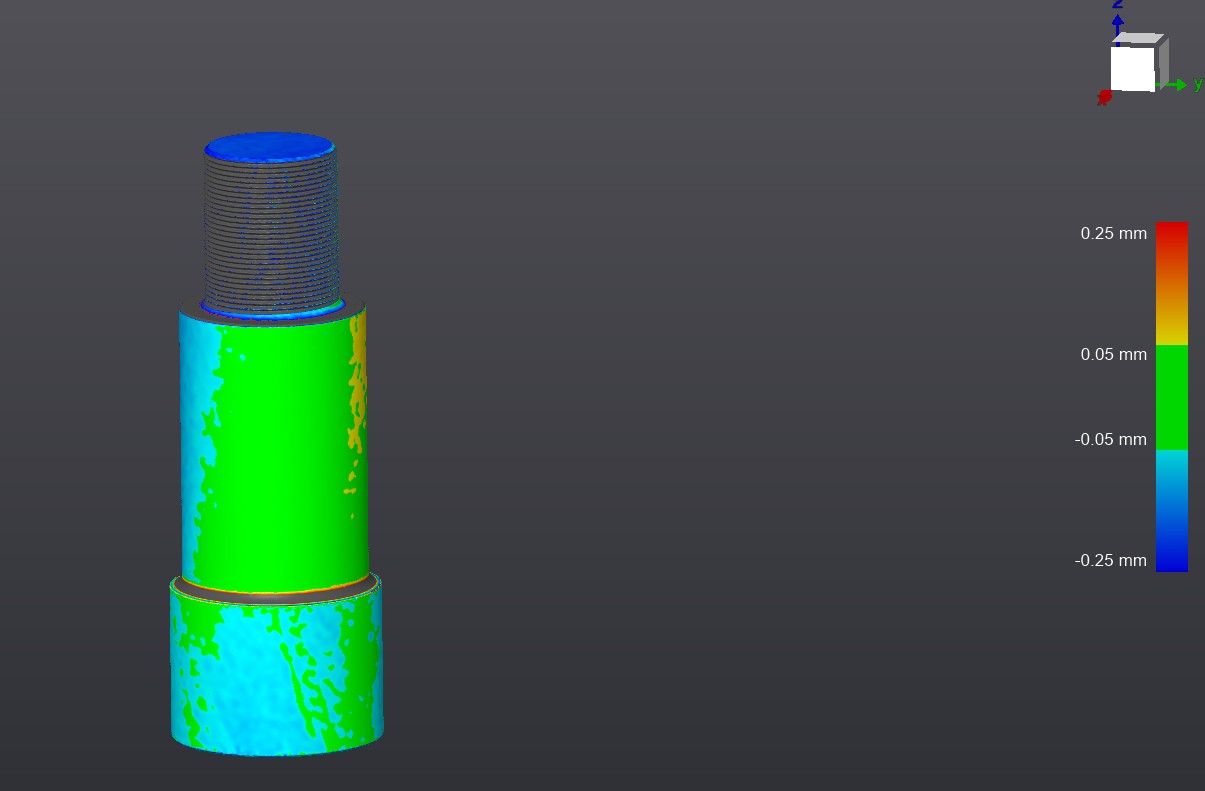Click the cyan-to-blue section of color scale
The image size is (1205, 791).
pos(1171,510)
